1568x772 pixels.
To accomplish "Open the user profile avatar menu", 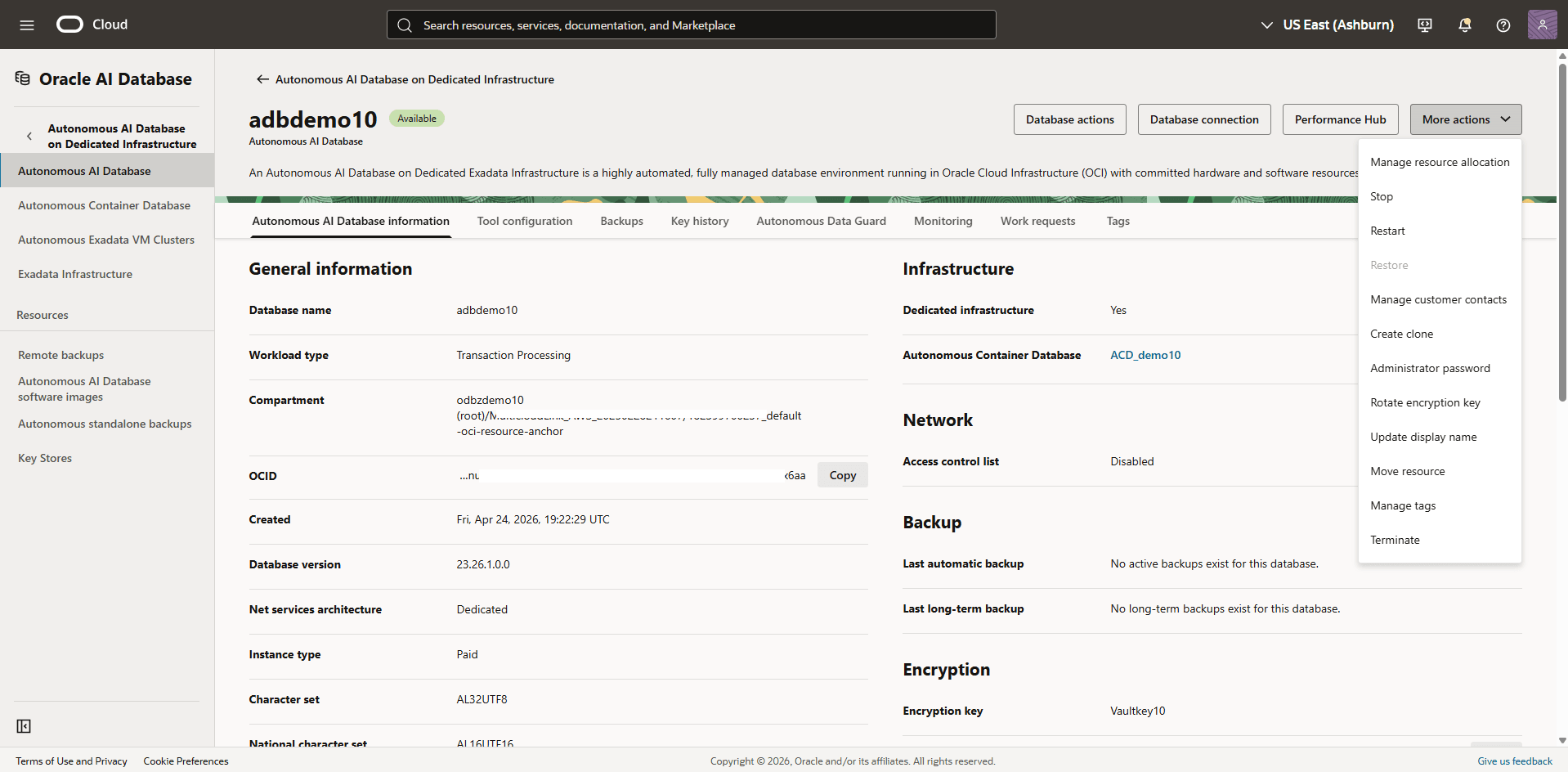I will [x=1543, y=25].
